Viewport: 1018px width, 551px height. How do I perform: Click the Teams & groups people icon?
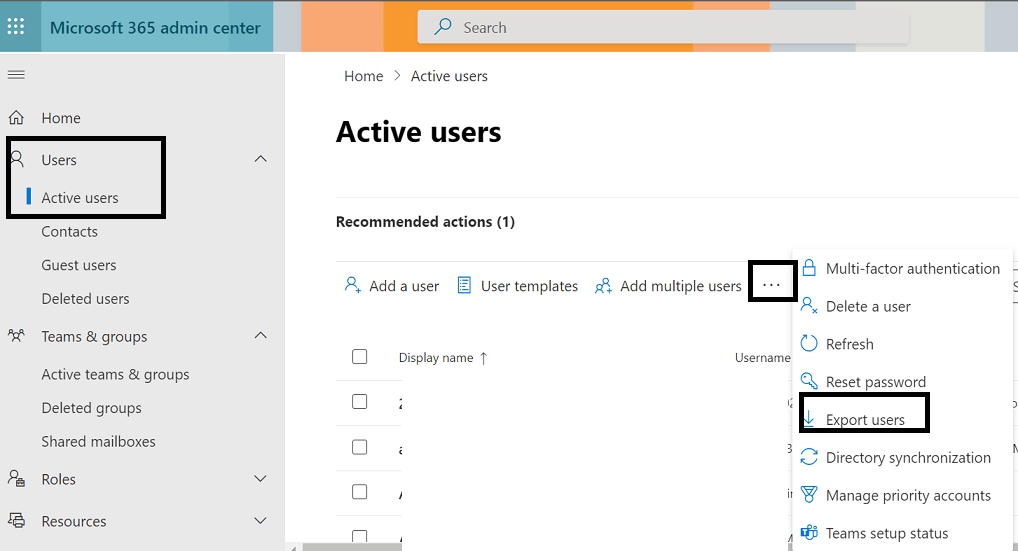(16, 336)
